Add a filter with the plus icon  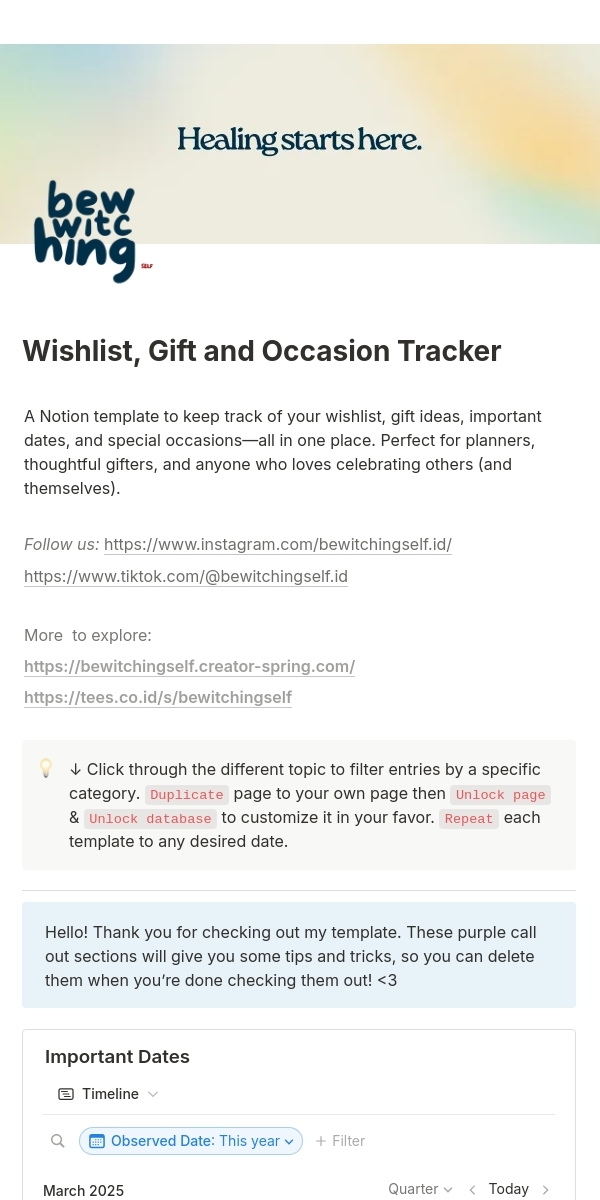click(x=321, y=1141)
